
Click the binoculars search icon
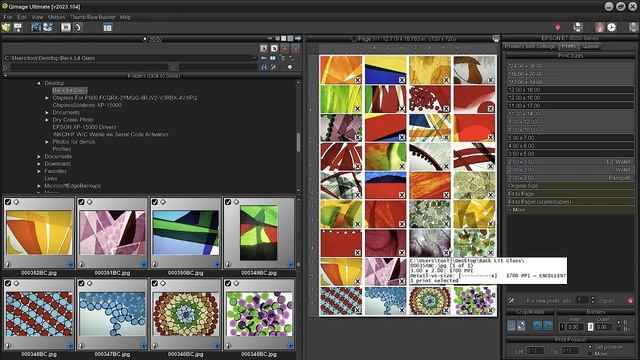point(264,67)
